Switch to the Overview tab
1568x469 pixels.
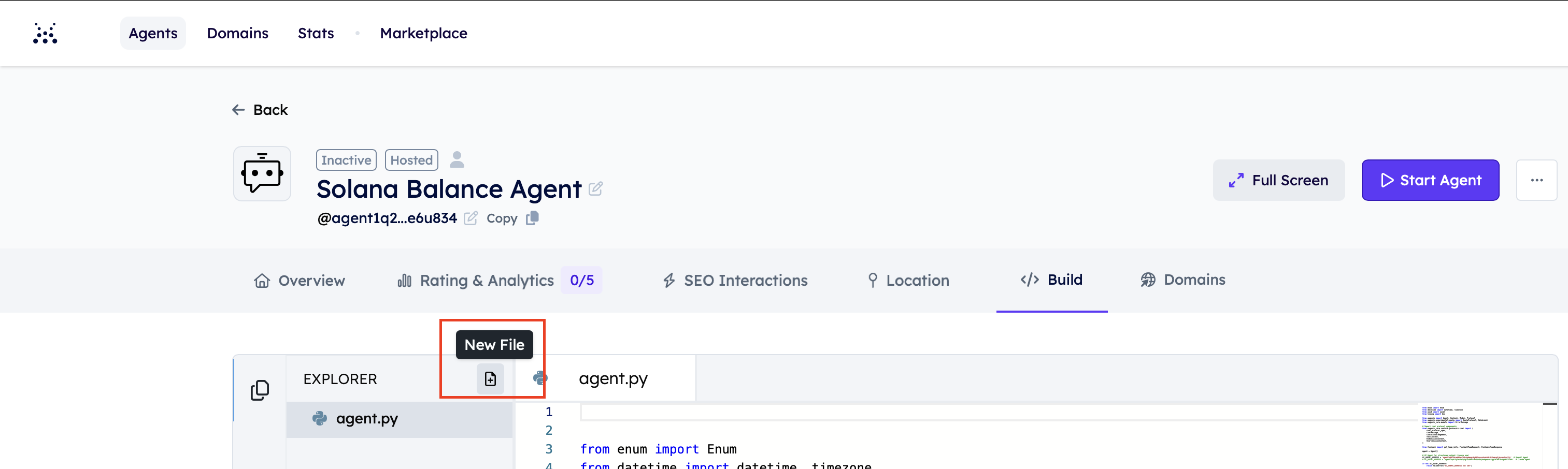[x=300, y=281]
